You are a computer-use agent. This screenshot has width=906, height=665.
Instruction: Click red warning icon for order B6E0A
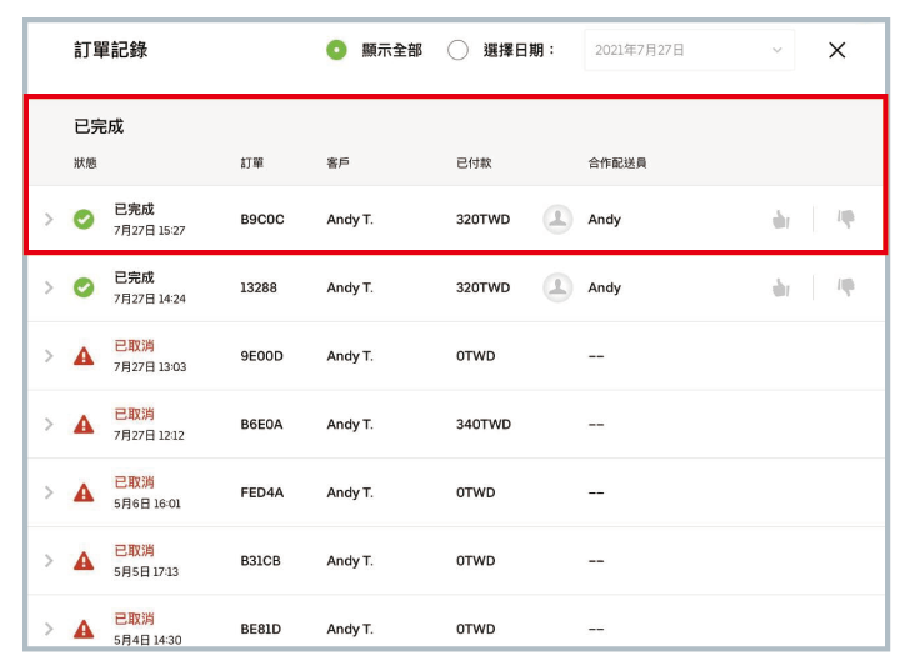pos(84,424)
